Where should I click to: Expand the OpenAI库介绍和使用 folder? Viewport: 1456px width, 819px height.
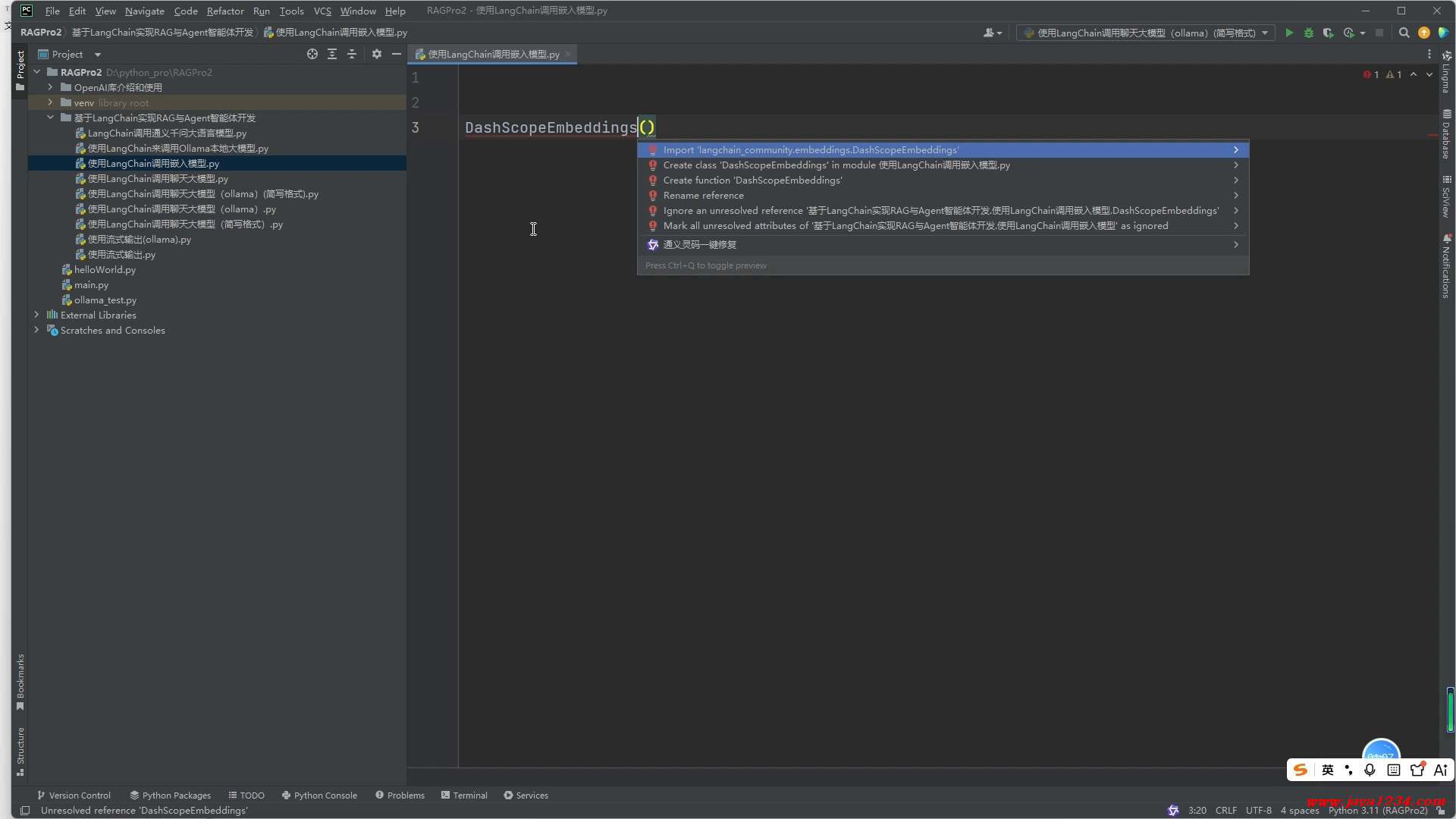pyautogui.click(x=50, y=87)
